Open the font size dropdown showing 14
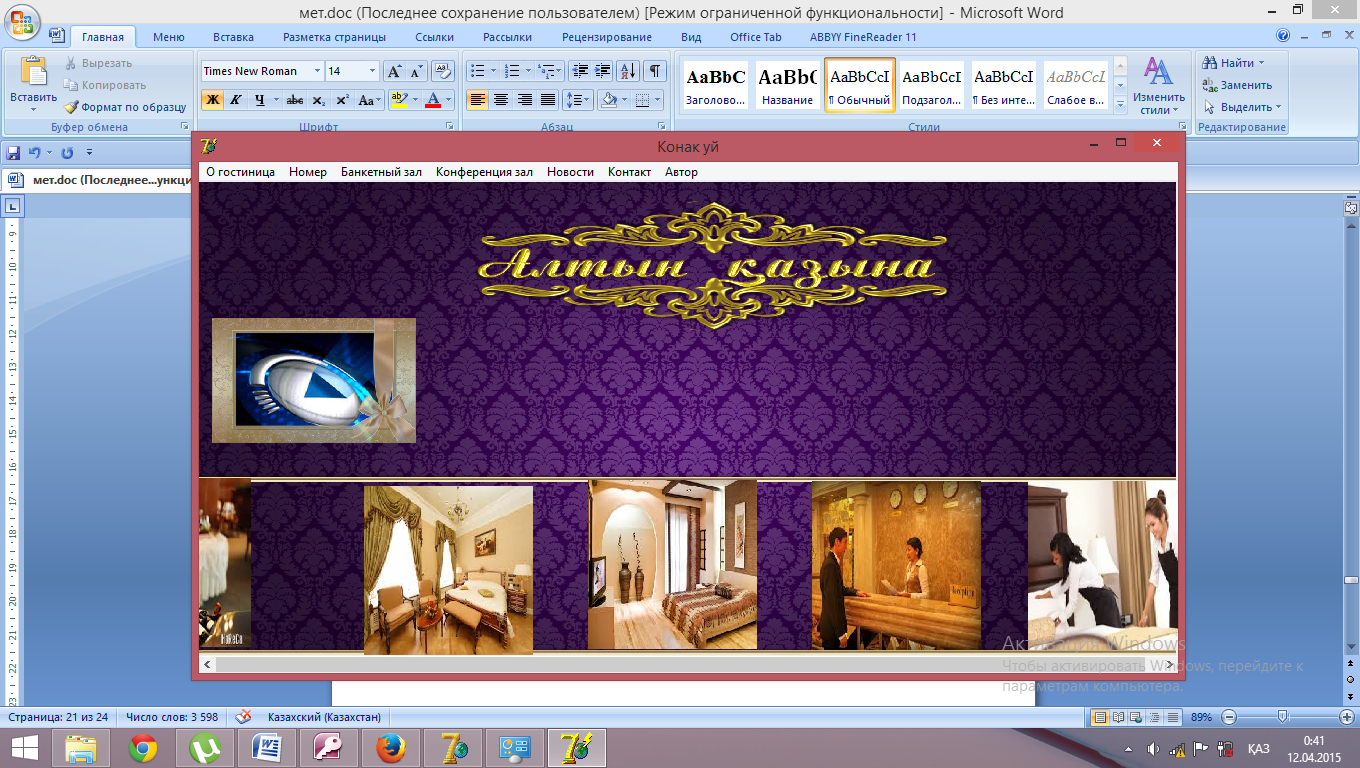The height and width of the screenshot is (768, 1360). (x=372, y=71)
